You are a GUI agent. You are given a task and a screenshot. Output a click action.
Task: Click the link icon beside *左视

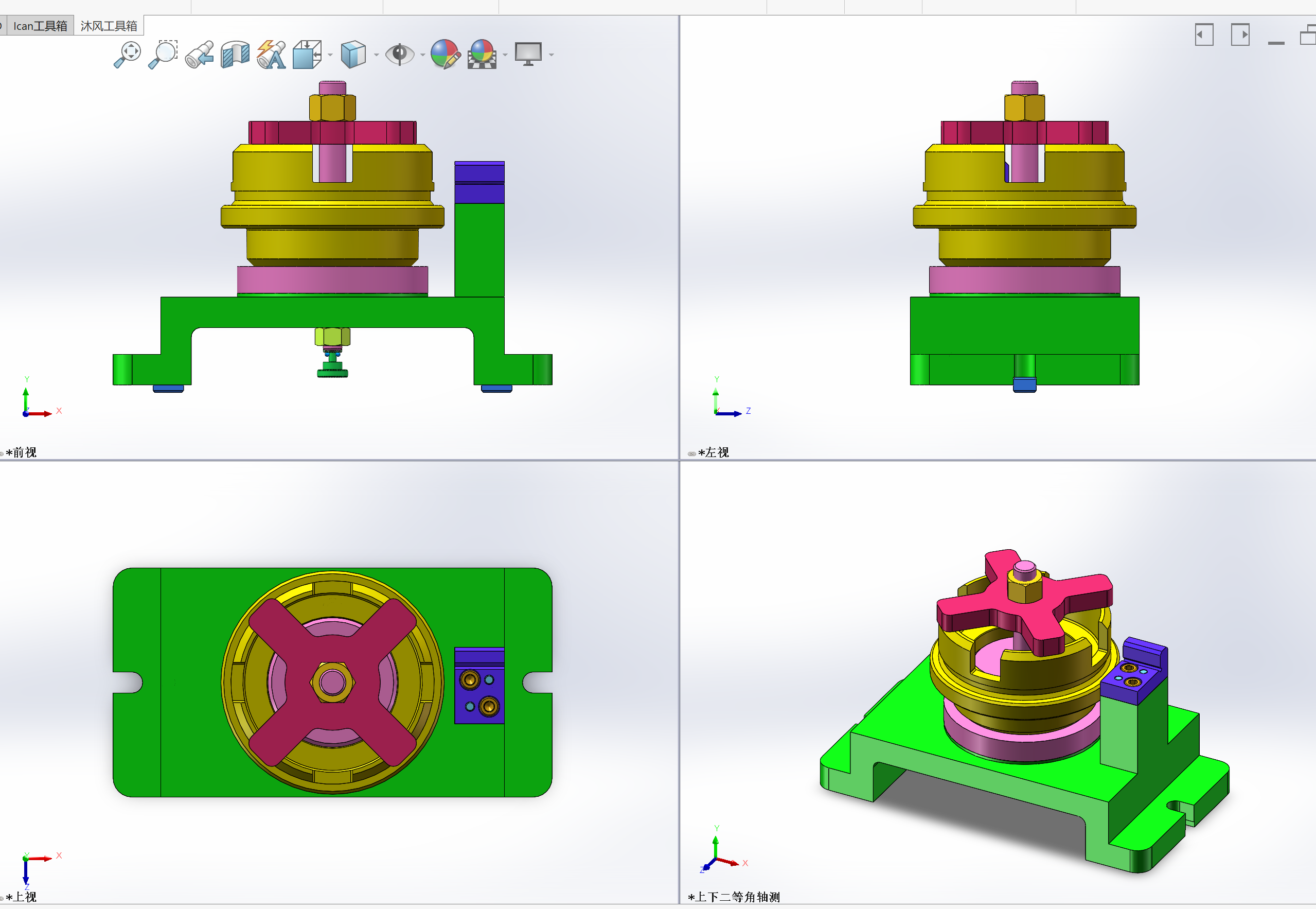(x=691, y=454)
